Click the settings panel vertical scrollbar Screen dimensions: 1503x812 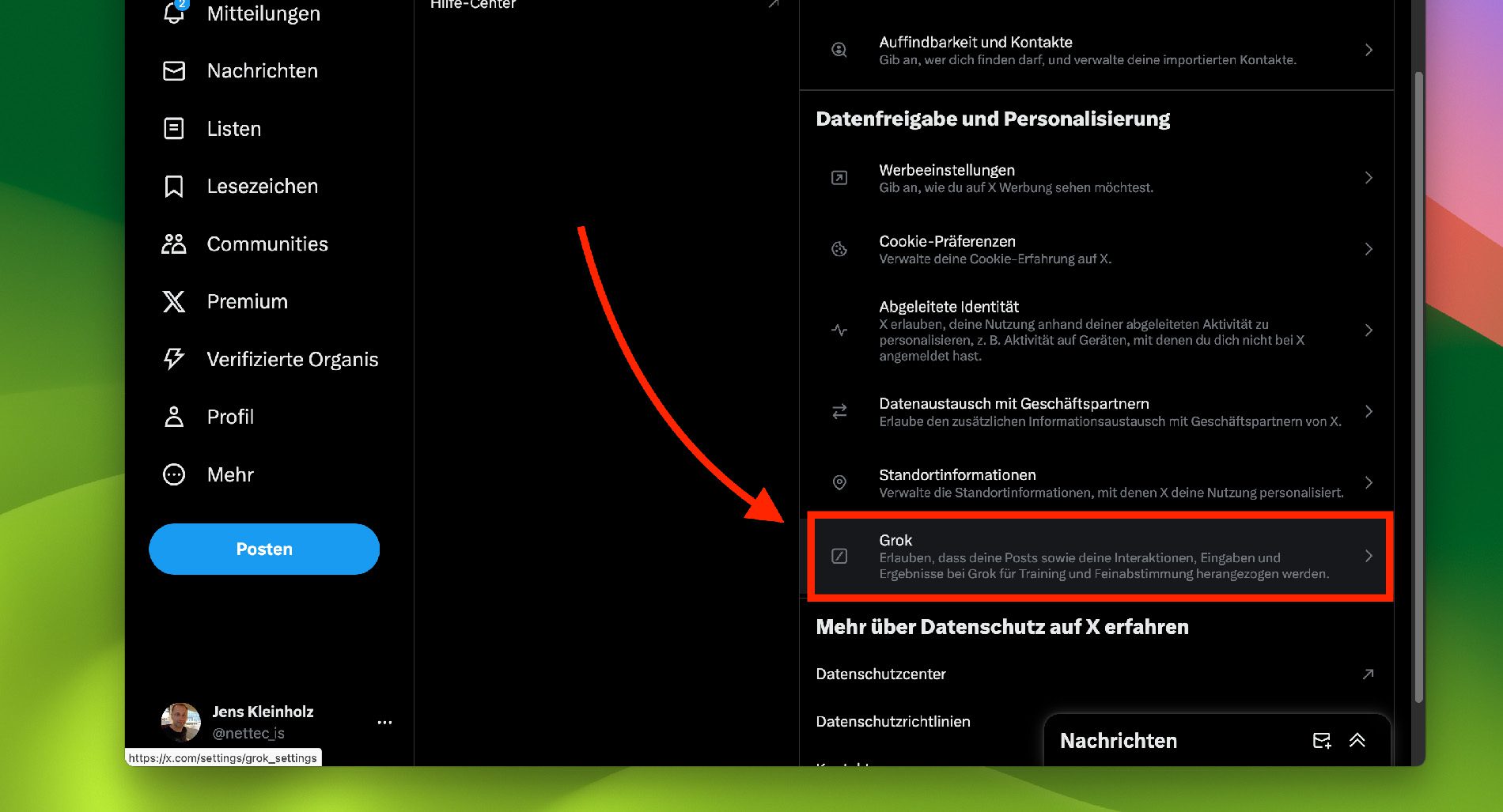[1418, 387]
